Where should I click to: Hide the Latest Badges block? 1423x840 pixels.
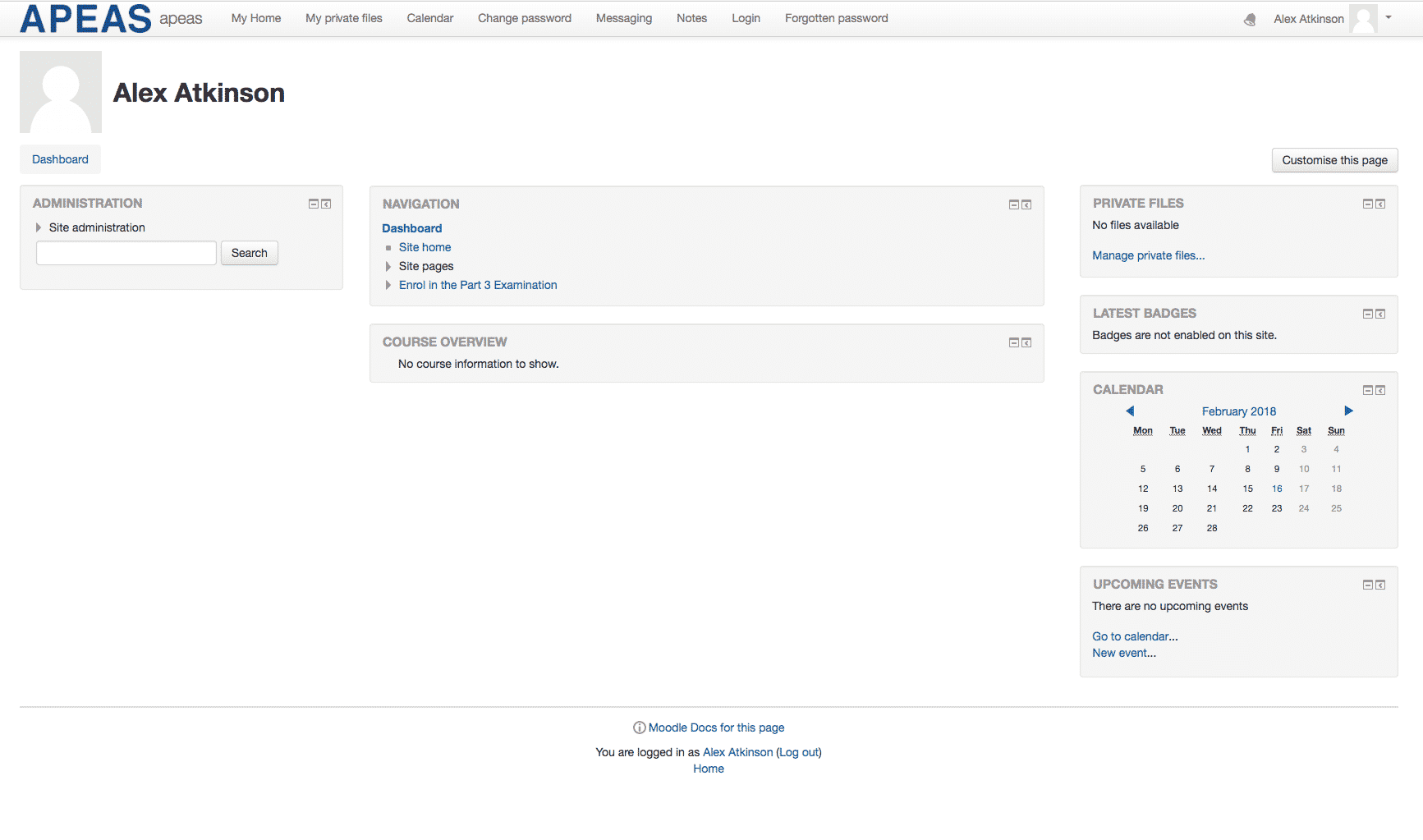coord(1368,314)
